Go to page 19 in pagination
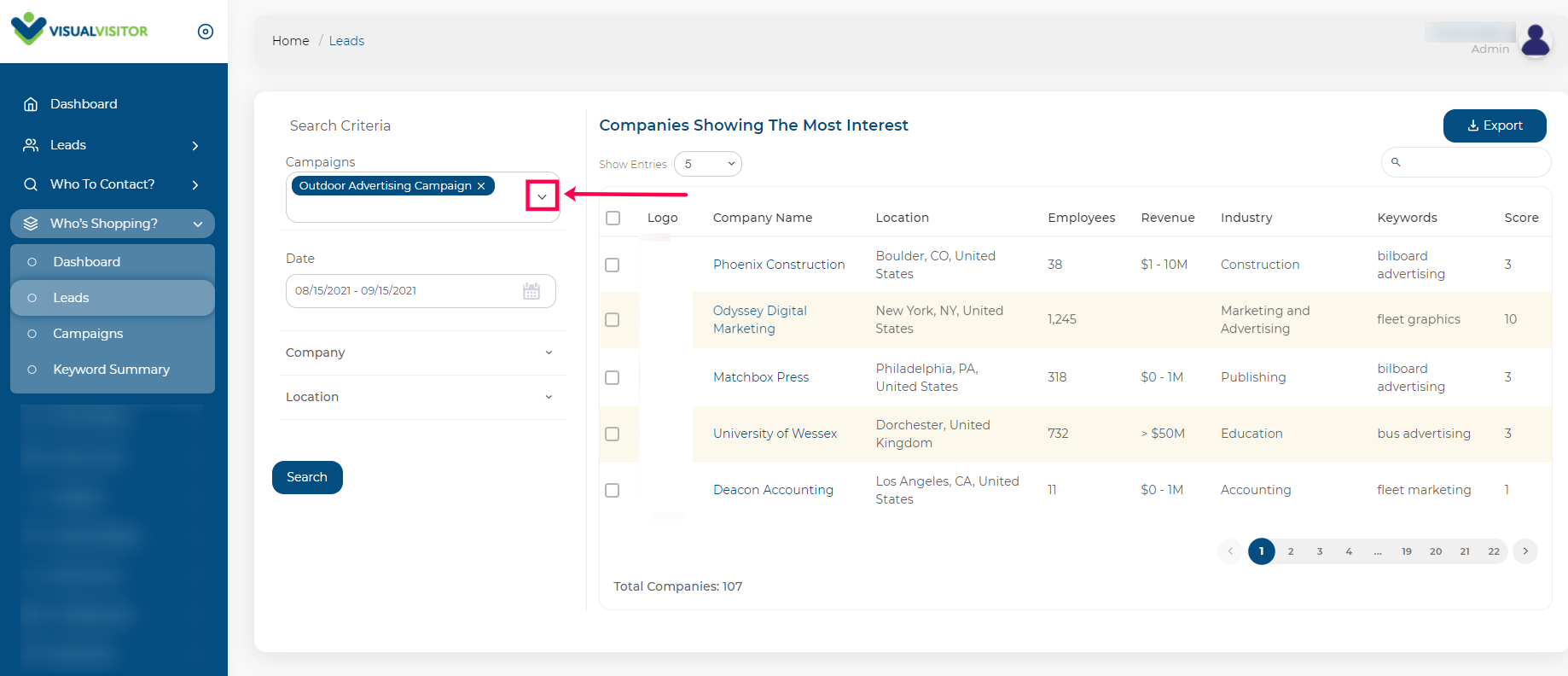The width and height of the screenshot is (1568, 676). point(1407,551)
